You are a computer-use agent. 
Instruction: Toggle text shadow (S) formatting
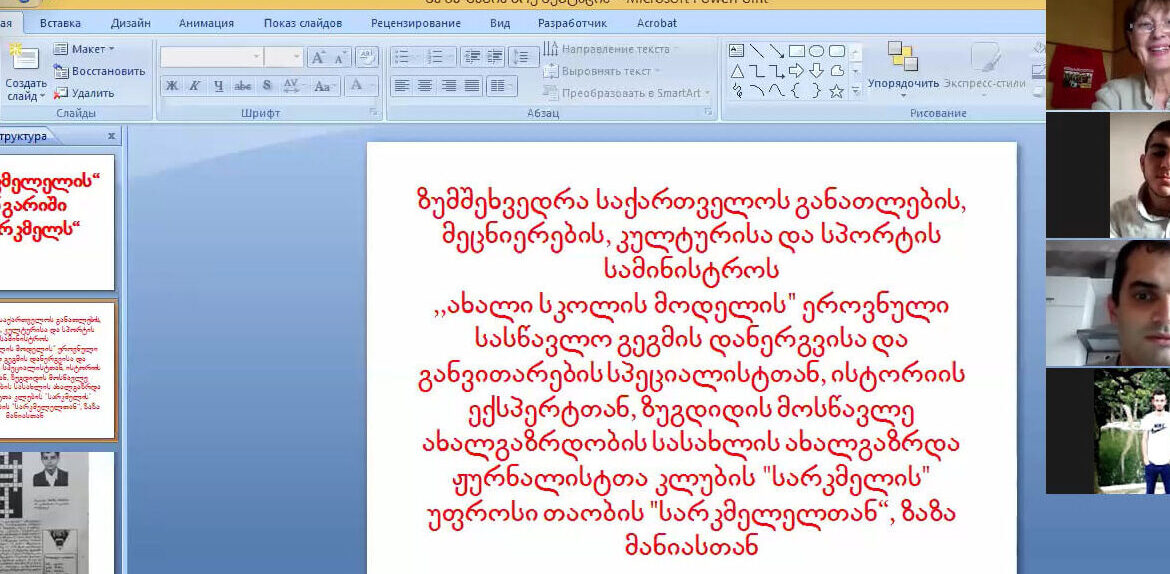(268, 86)
